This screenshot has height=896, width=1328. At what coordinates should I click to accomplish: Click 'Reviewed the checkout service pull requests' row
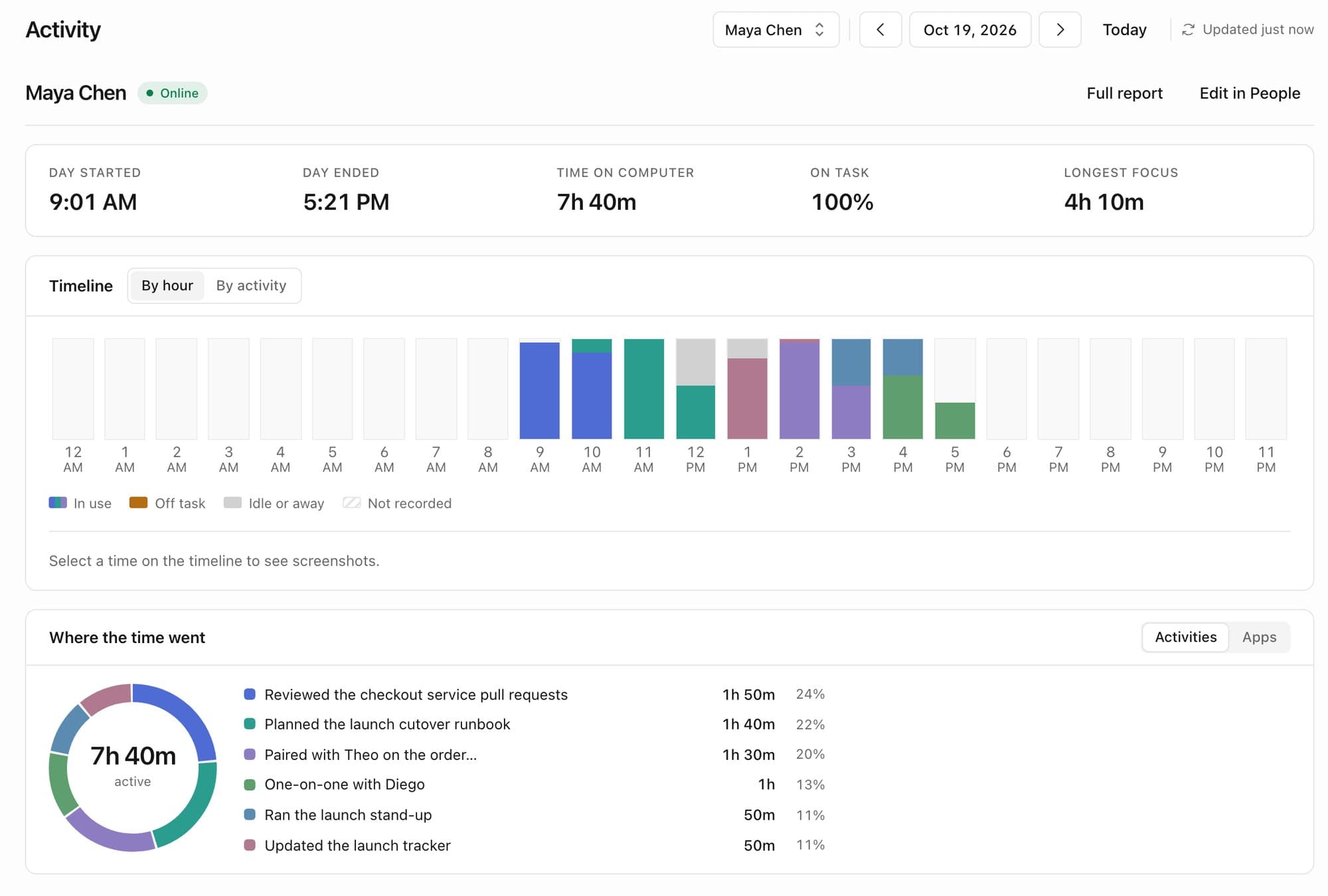tap(535, 694)
